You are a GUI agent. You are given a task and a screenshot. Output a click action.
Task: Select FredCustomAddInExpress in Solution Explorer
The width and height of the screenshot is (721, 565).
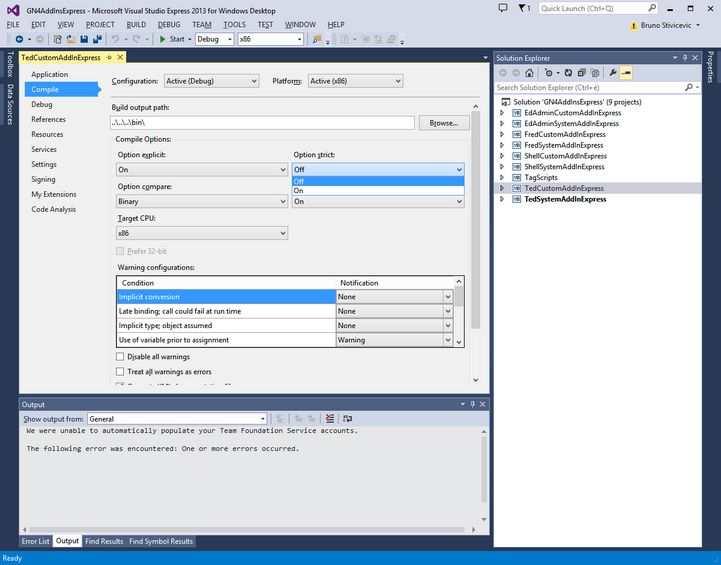565,134
